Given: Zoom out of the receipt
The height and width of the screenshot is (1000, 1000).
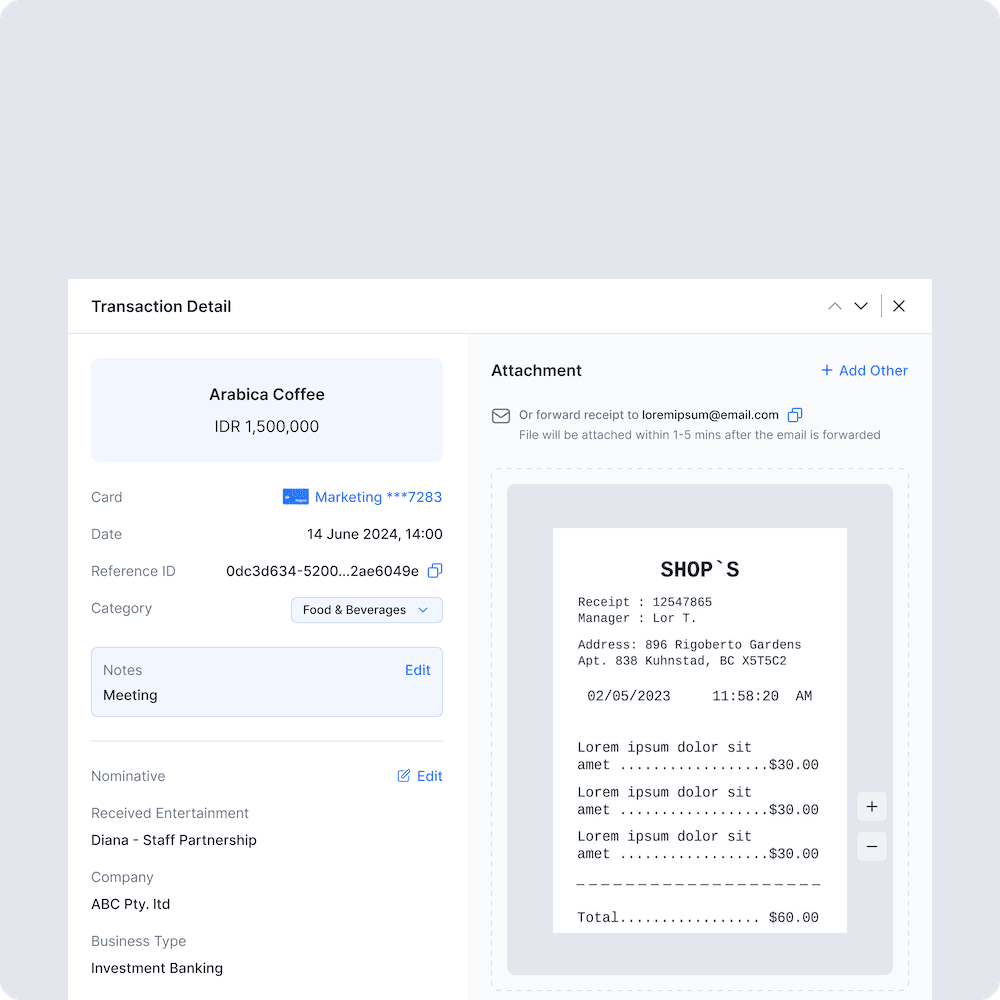Looking at the screenshot, I should pos(871,847).
